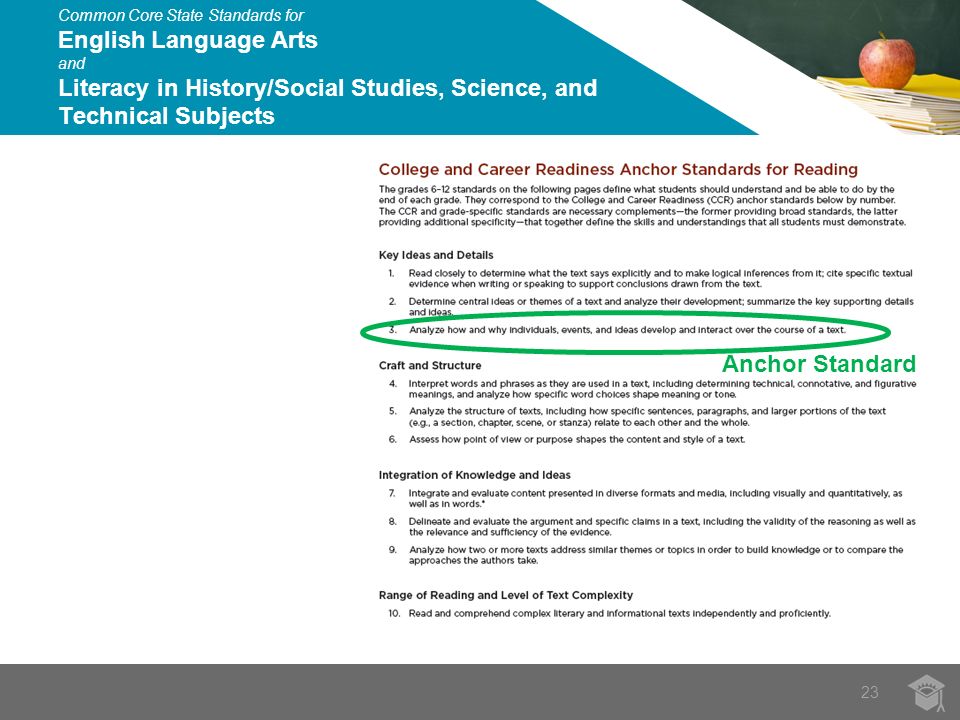Click standard 4 'Interpret words and phrases'
The height and width of the screenshot is (720, 960).
coord(662,389)
